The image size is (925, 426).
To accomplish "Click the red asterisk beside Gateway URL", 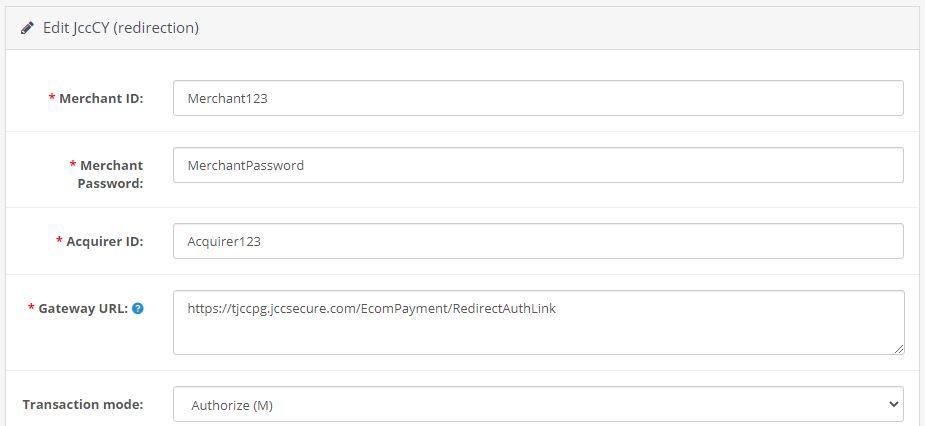I will (x=31, y=309).
